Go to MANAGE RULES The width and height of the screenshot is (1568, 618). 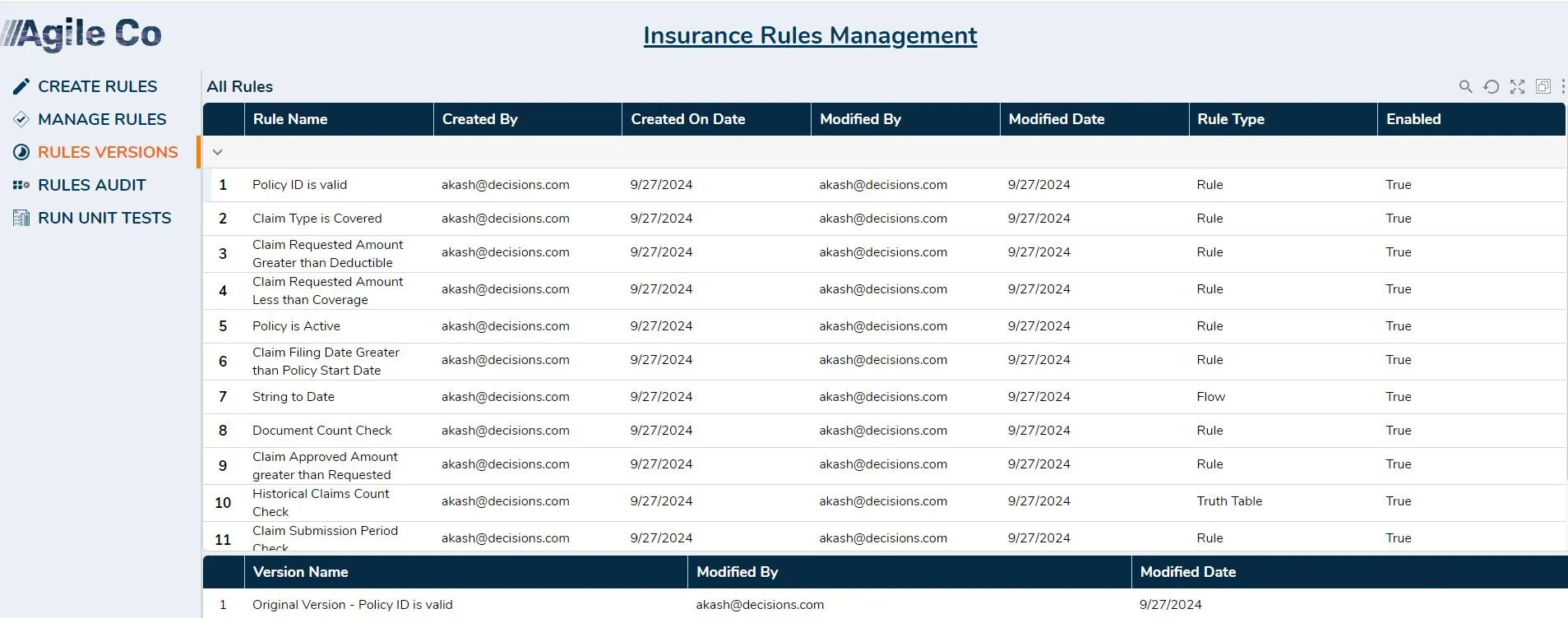tap(102, 119)
